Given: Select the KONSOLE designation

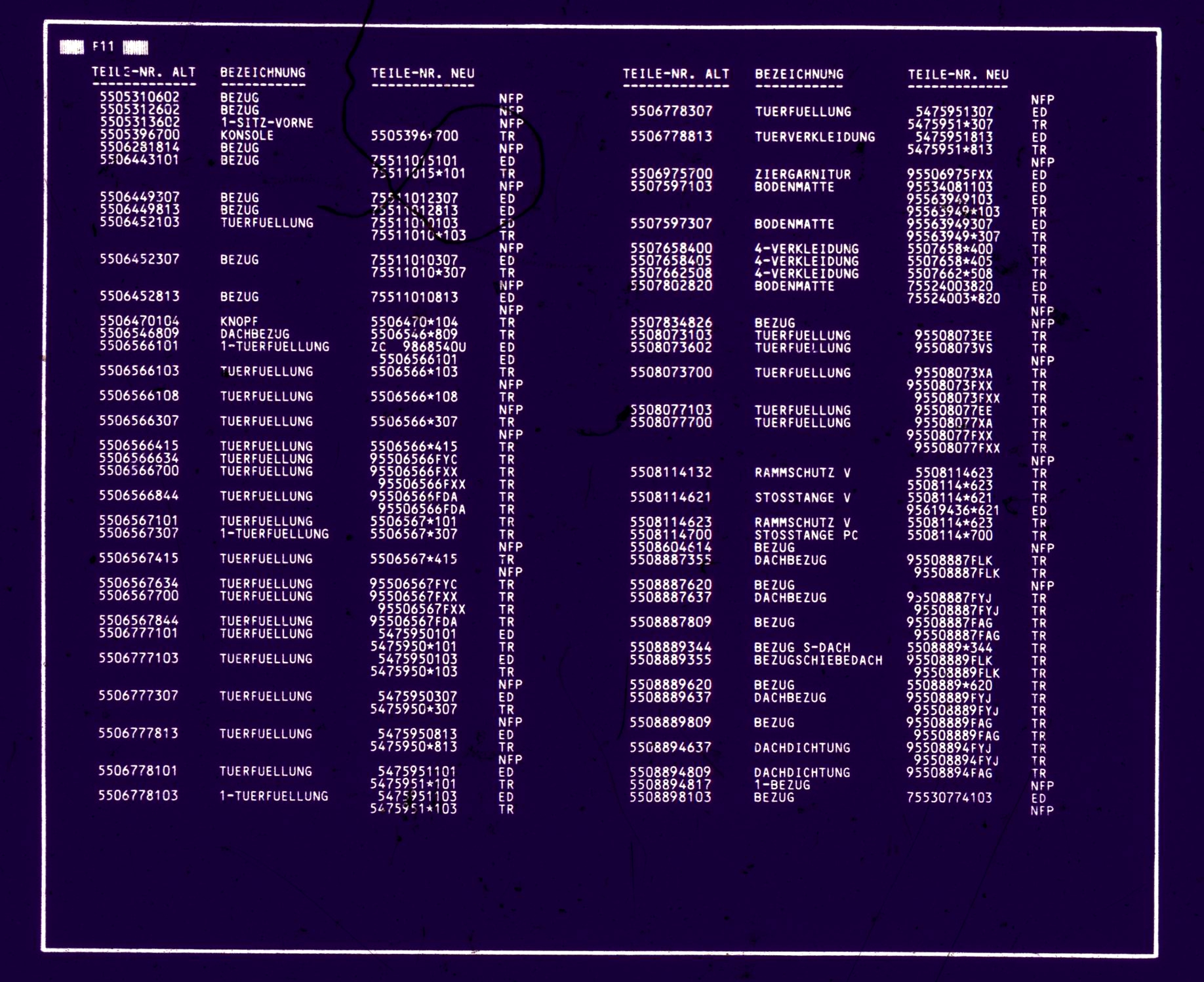Looking at the screenshot, I should [247, 135].
